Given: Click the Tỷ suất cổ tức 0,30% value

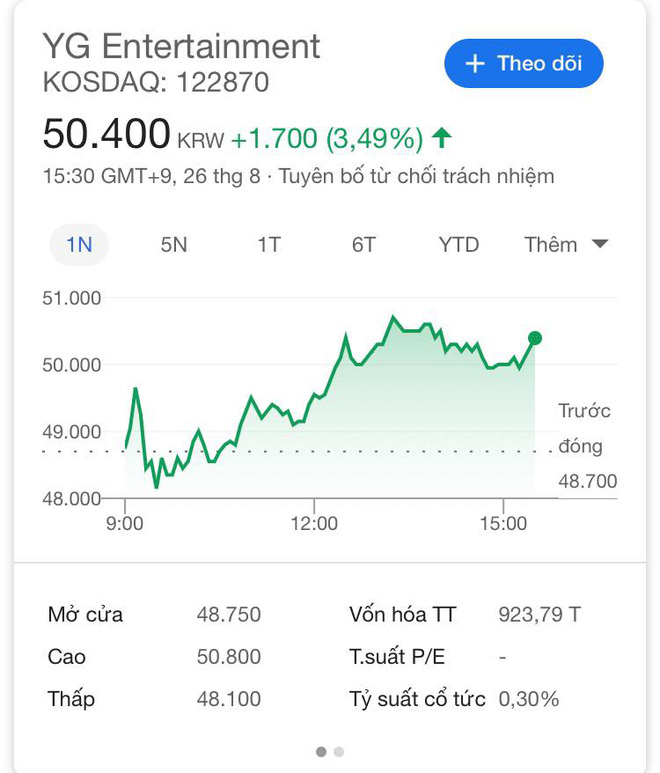Looking at the screenshot, I should point(528,699).
